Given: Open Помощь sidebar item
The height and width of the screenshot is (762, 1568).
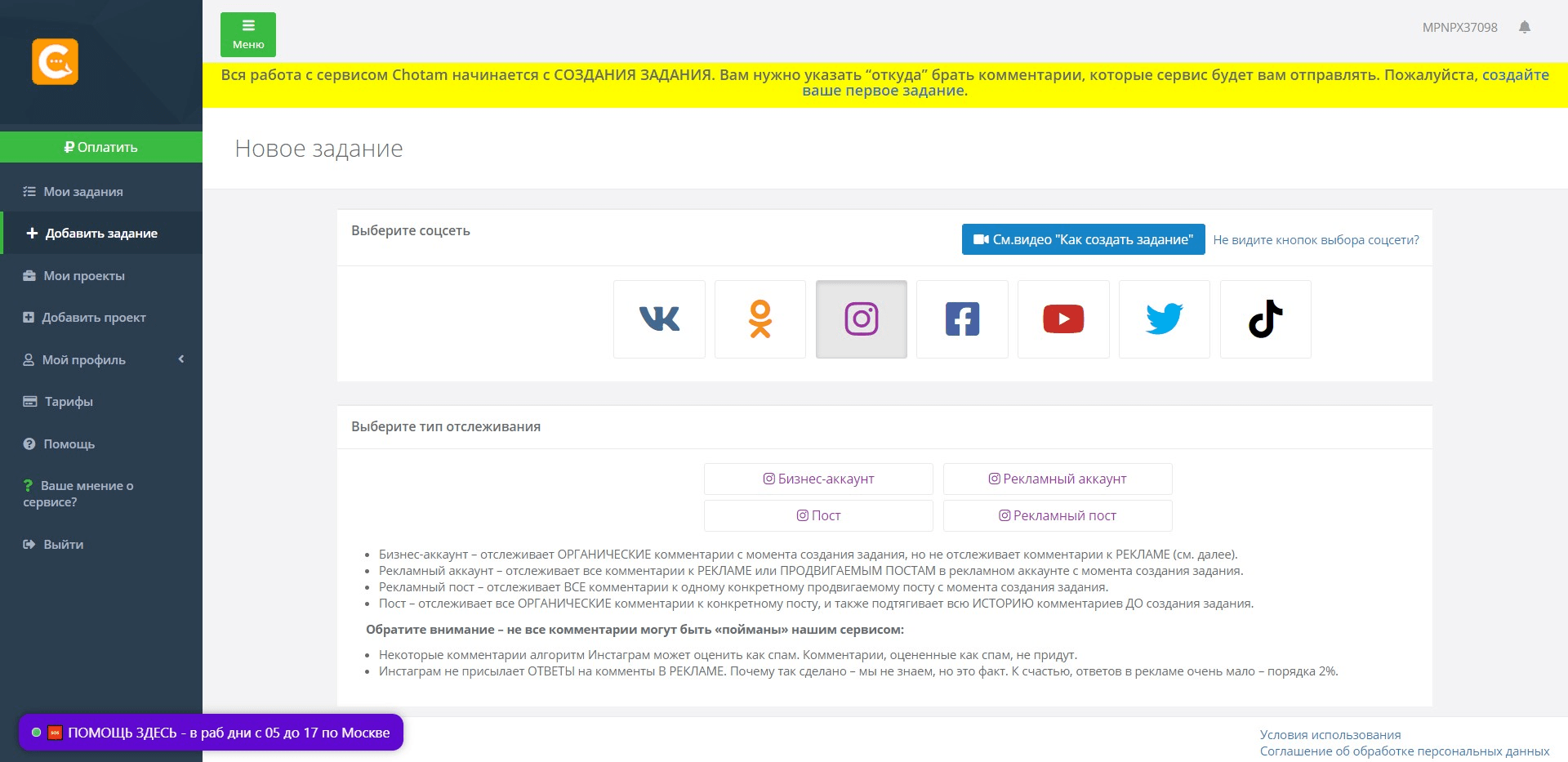Looking at the screenshot, I should (x=101, y=443).
